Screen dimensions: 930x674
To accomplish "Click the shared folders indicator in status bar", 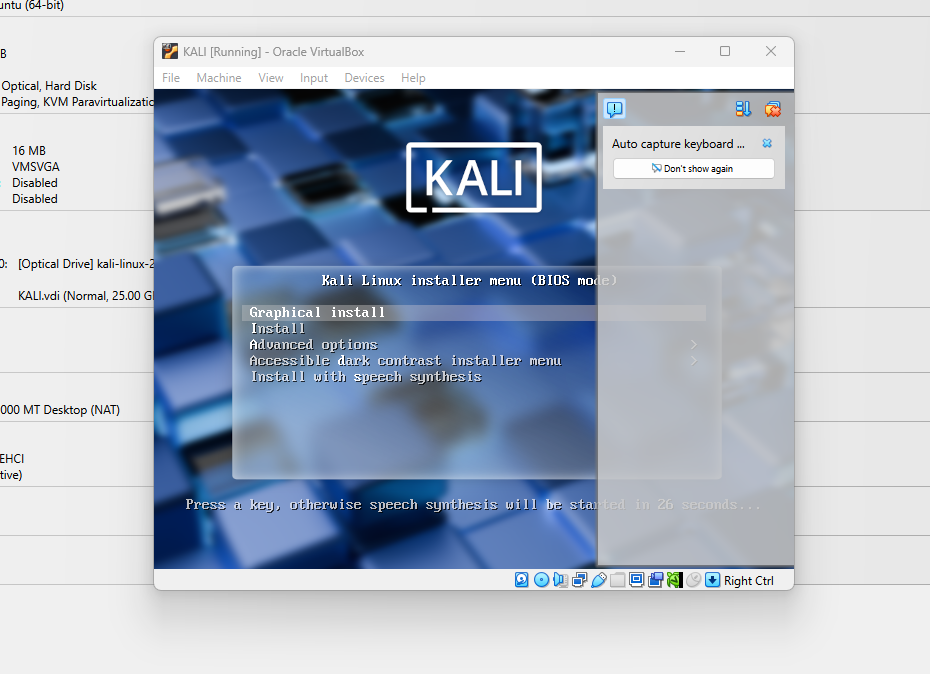I will pyautogui.click(x=617, y=580).
